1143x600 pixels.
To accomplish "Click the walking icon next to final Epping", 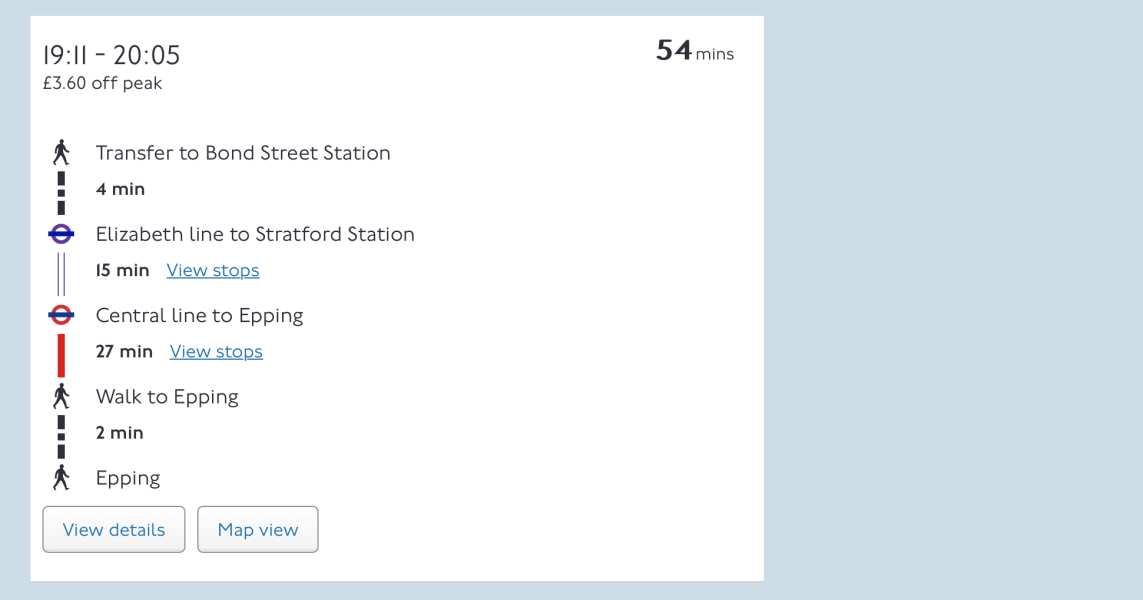I will tap(61, 478).
